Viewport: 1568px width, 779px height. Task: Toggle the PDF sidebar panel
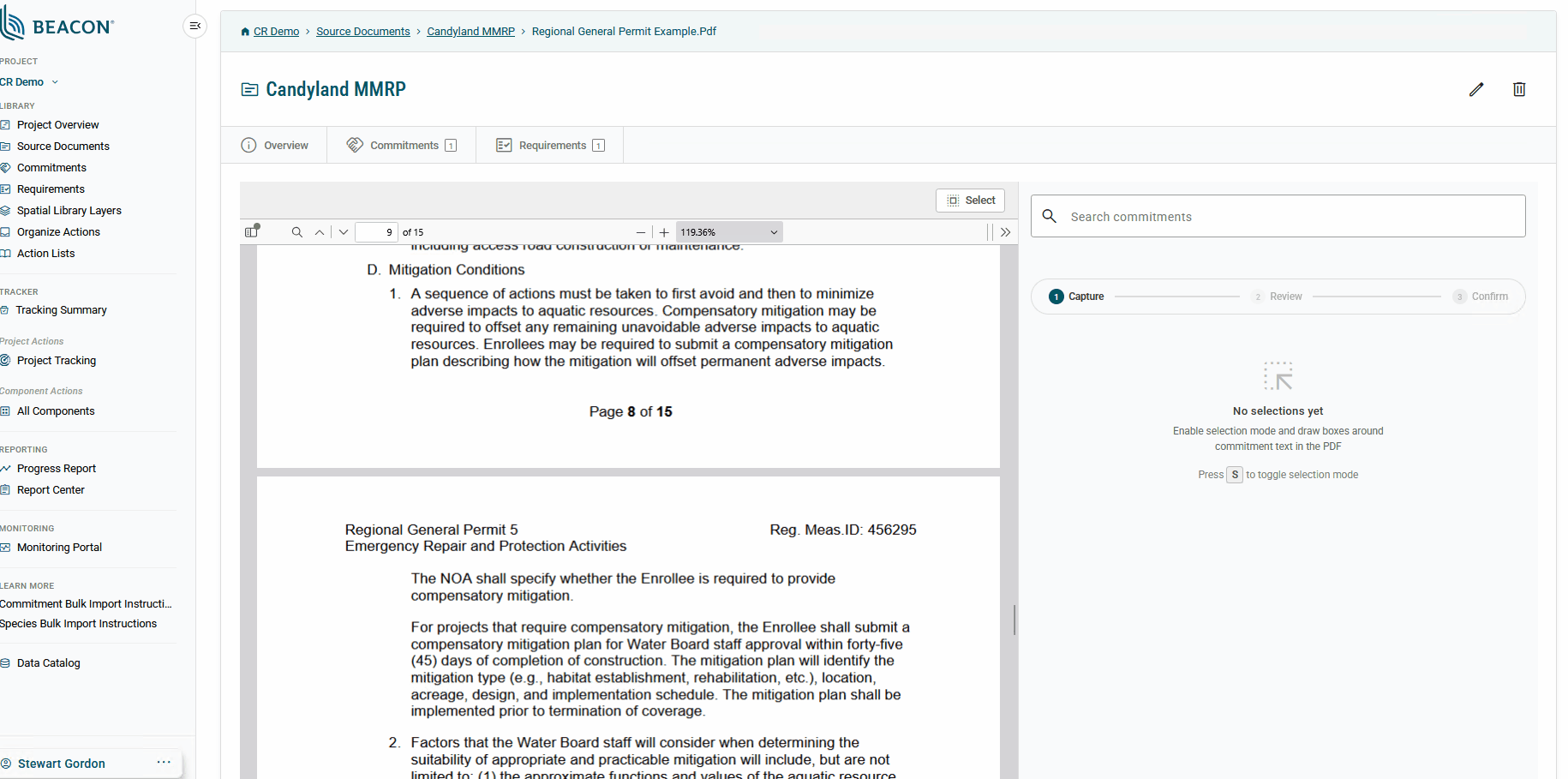click(252, 231)
